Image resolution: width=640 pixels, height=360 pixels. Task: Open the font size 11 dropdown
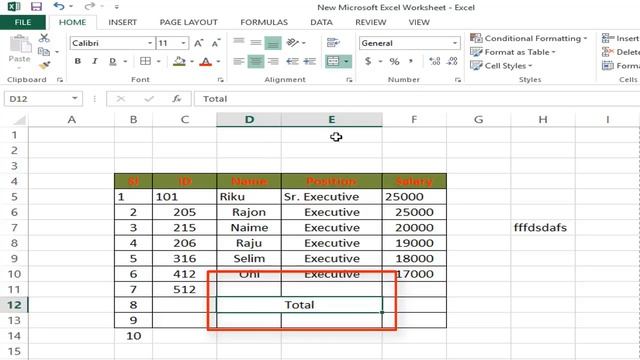[184, 43]
